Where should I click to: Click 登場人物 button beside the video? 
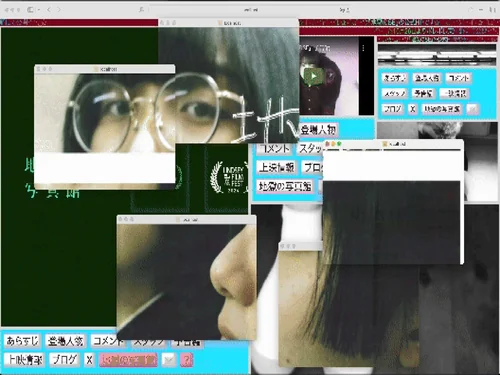[x=318, y=130]
